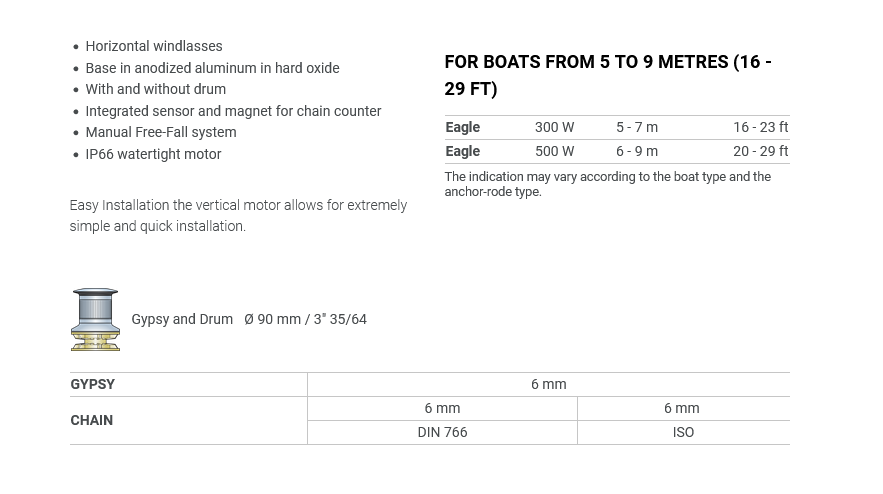The width and height of the screenshot is (883, 494).
Task: Click the Gypsy and Drum diameter label
Action: pyautogui.click(x=249, y=319)
